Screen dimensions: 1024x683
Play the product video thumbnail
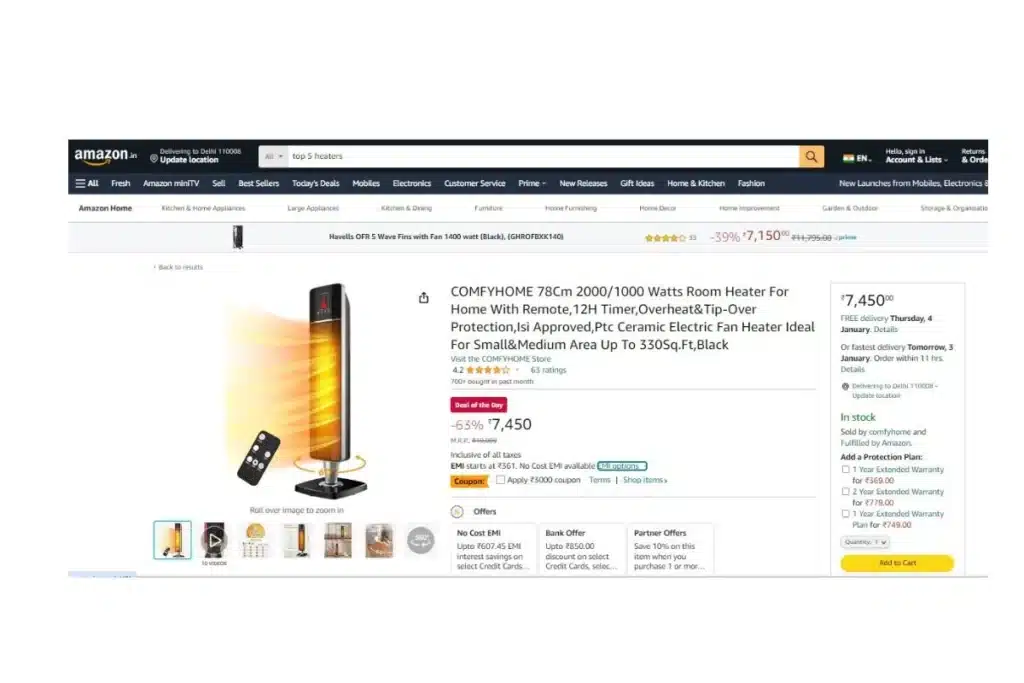(x=214, y=540)
